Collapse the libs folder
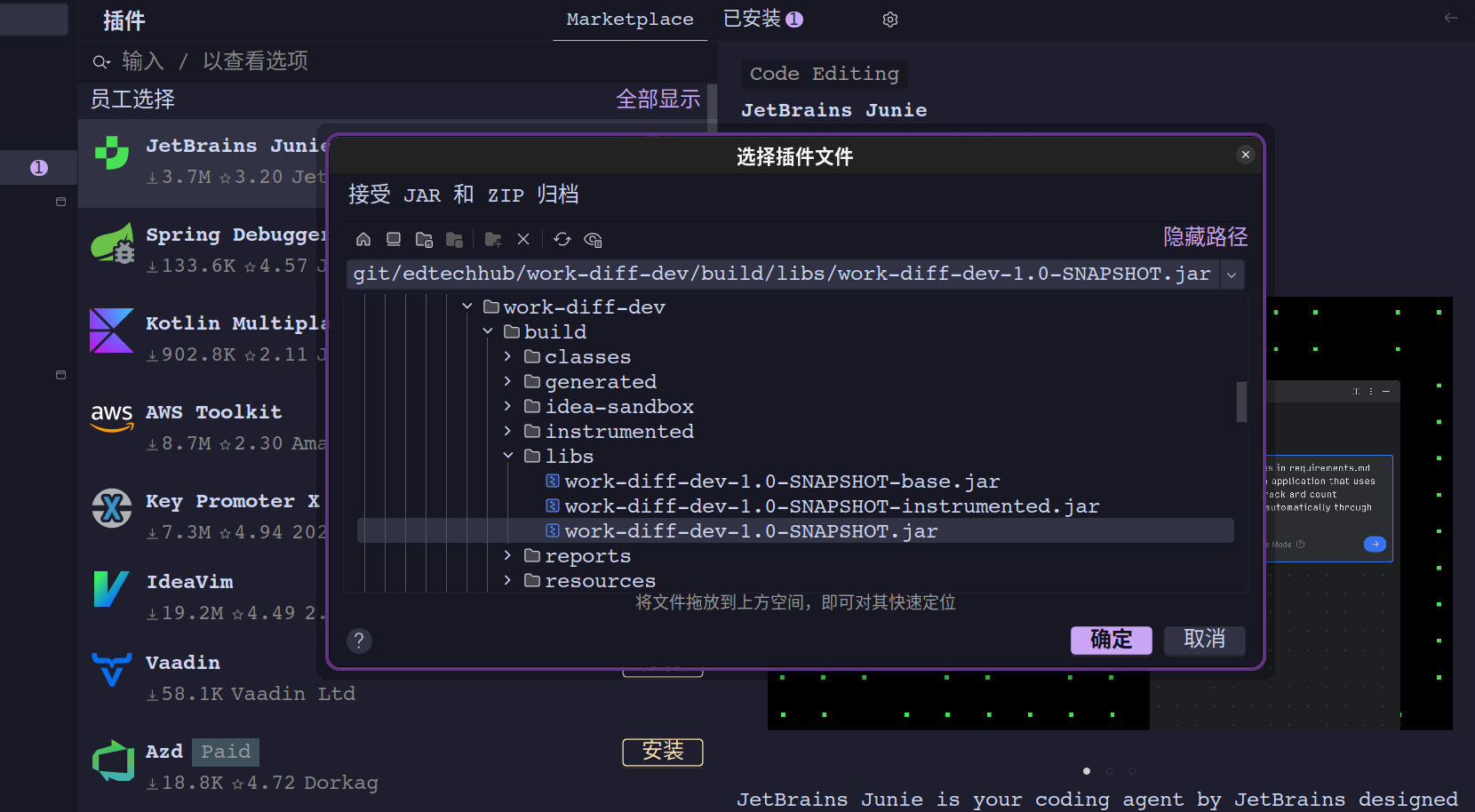Image resolution: width=1475 pixels, height=812 pixels. tap(508, 456)
